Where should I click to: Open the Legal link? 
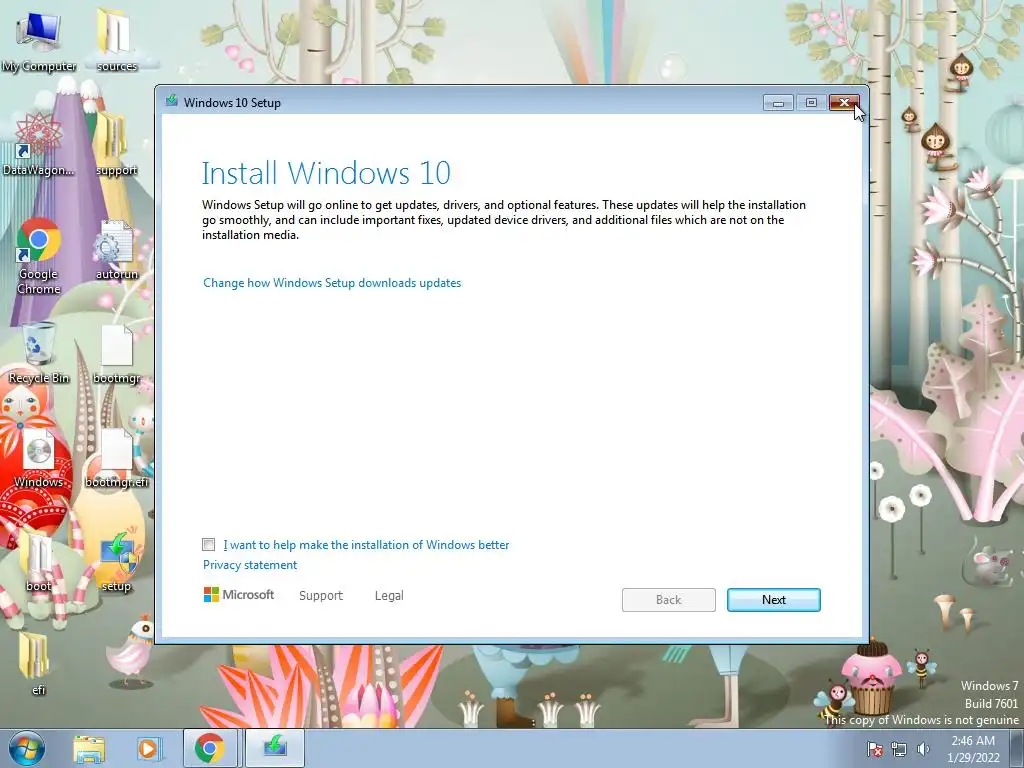coord(389,596)
